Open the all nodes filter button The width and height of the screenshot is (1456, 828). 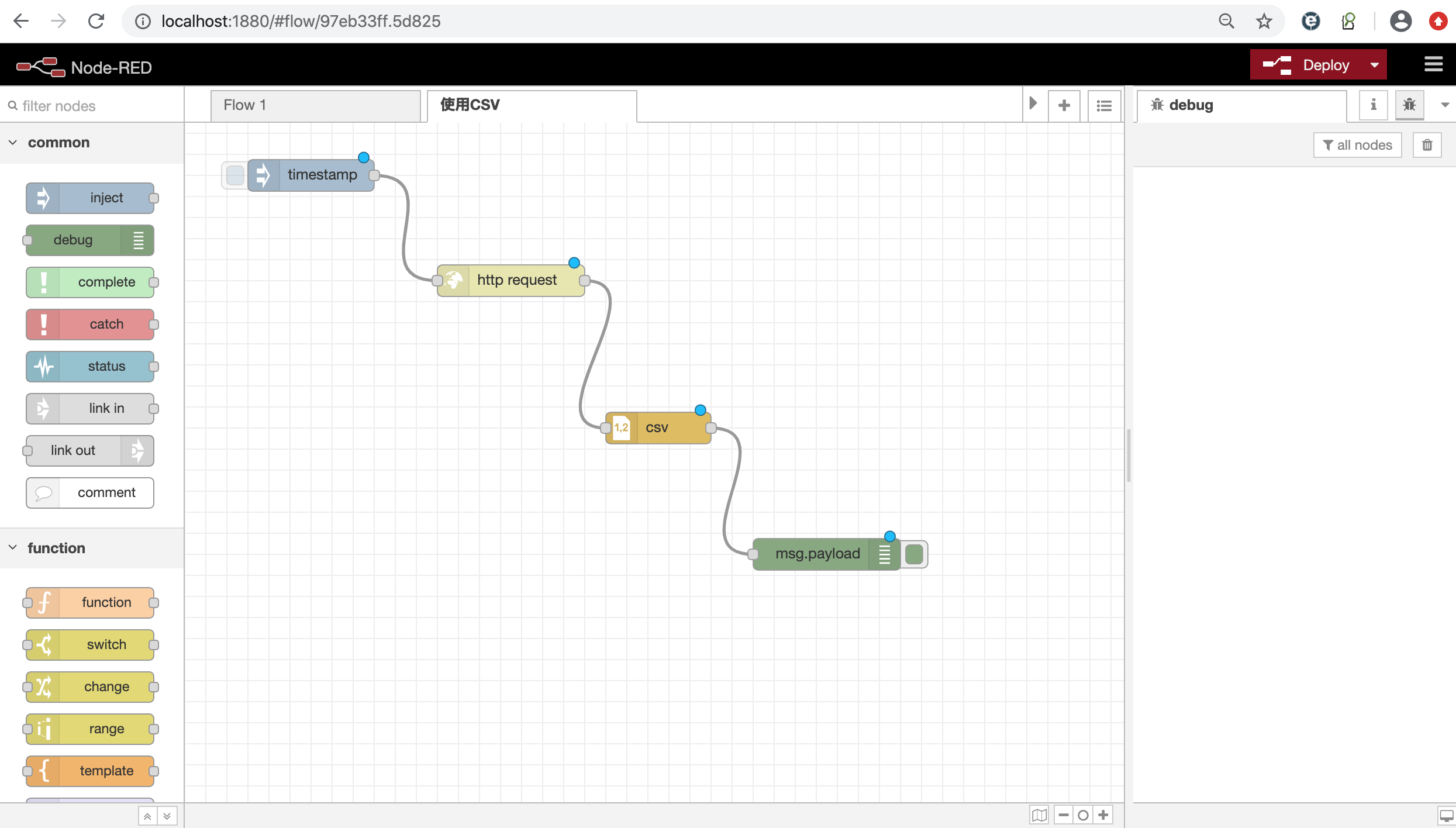(x=1357, y=145)
